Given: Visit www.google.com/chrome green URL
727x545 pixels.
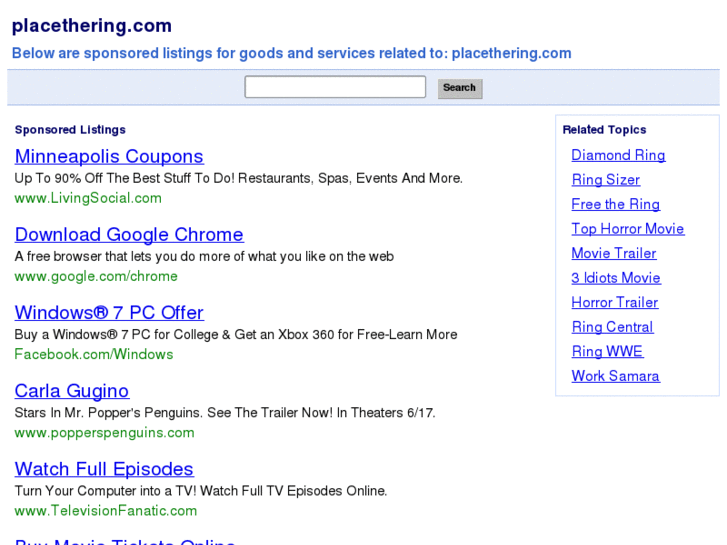Looking at the screenshot, I should (x=96, y=276).
